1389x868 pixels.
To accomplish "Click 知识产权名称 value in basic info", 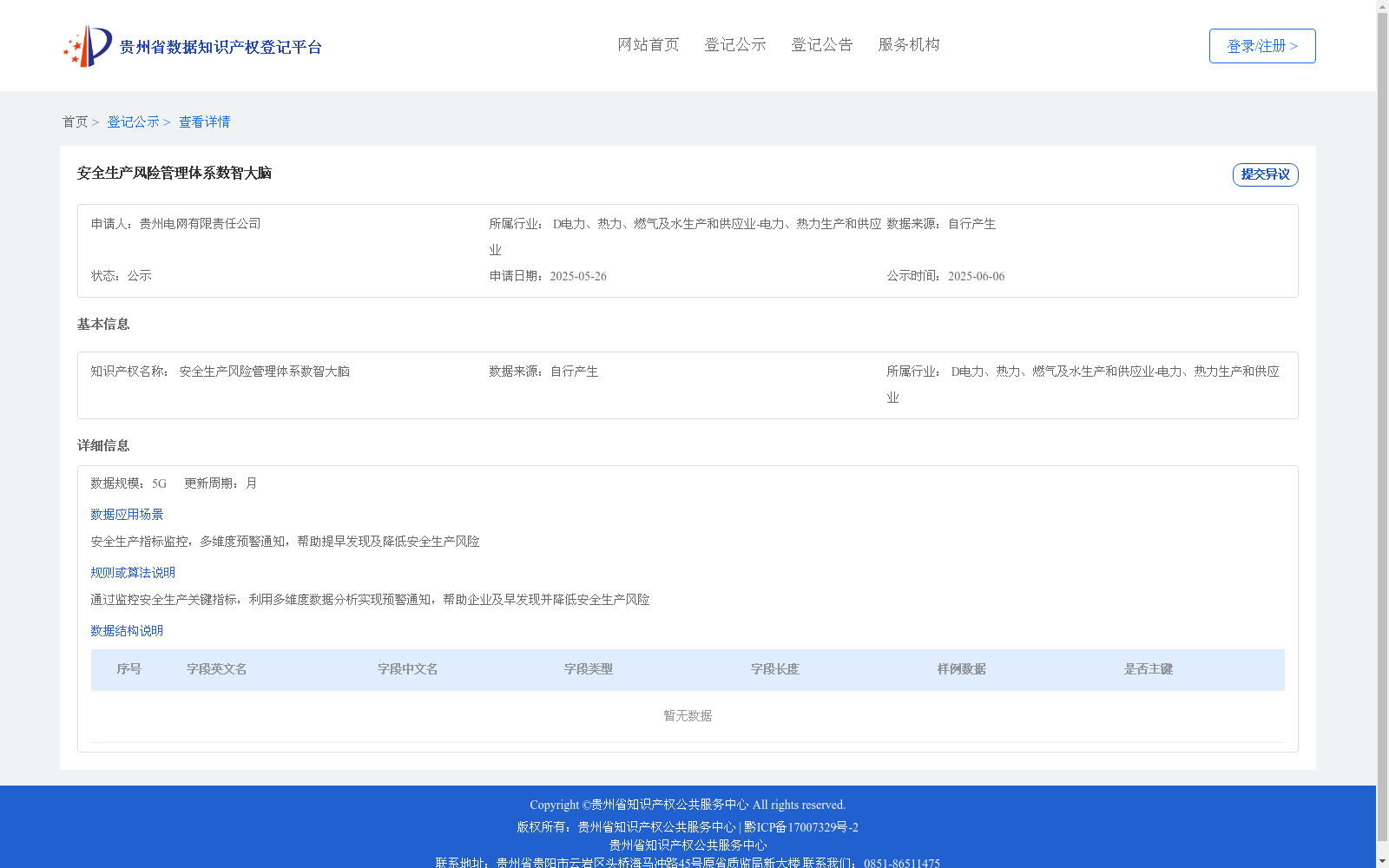I will pyautogui.click(x=265, y=372).
